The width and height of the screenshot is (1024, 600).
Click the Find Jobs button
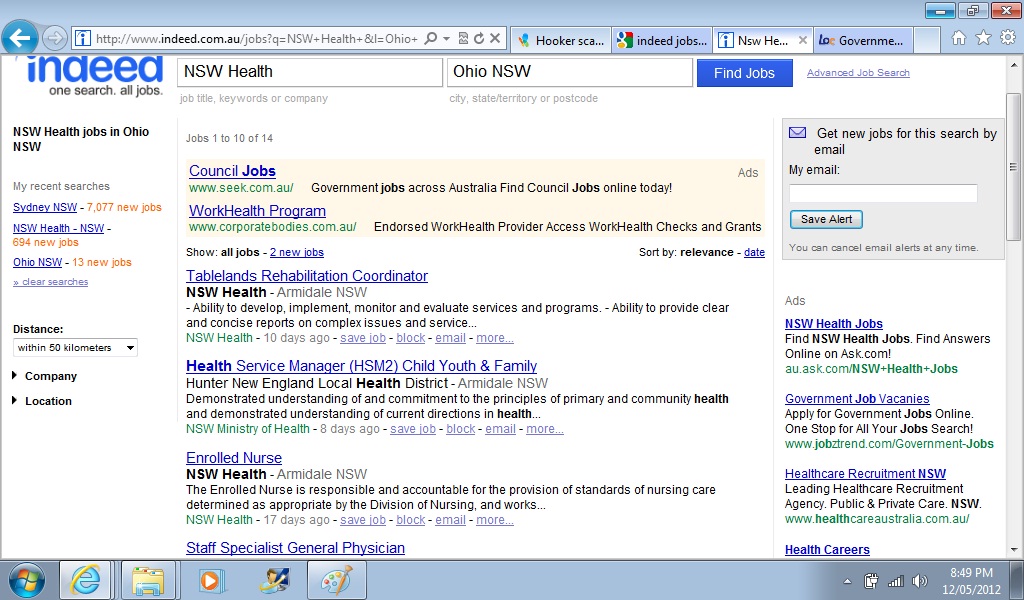tap(744, 73)
